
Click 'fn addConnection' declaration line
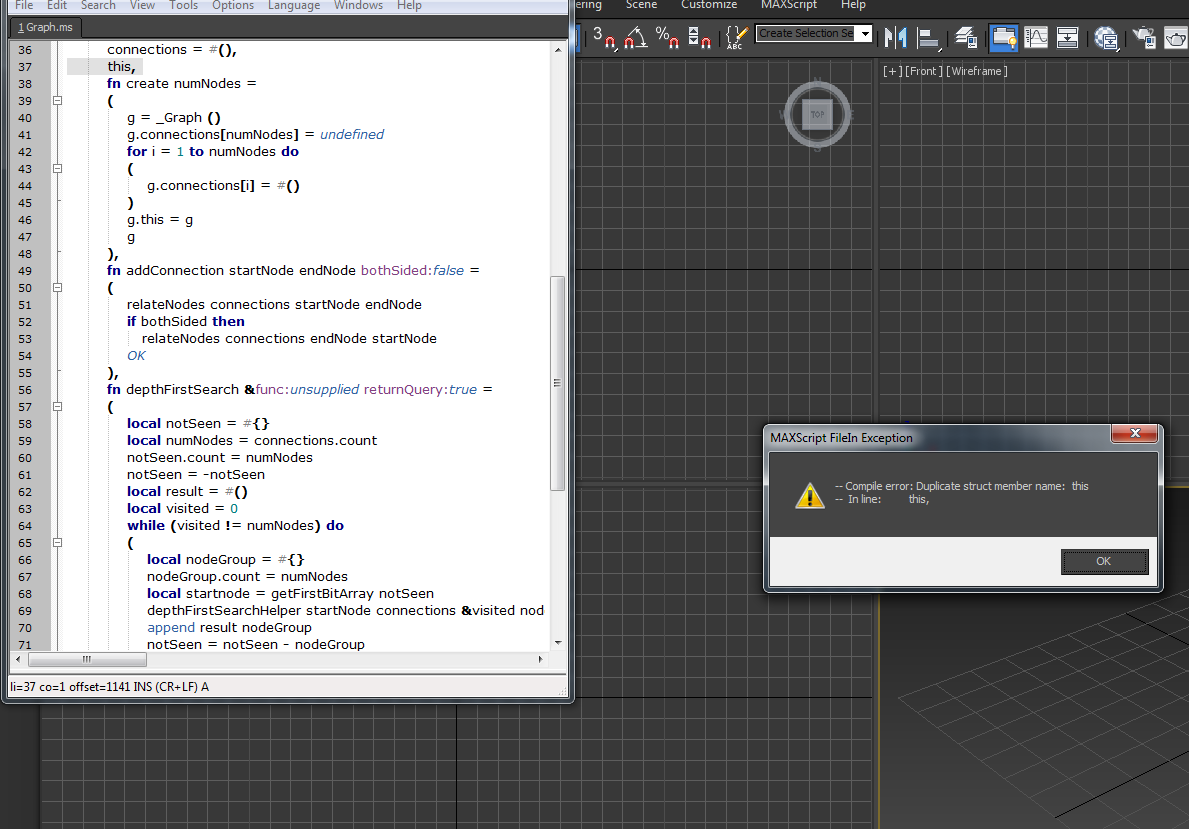tap(293, 271)
